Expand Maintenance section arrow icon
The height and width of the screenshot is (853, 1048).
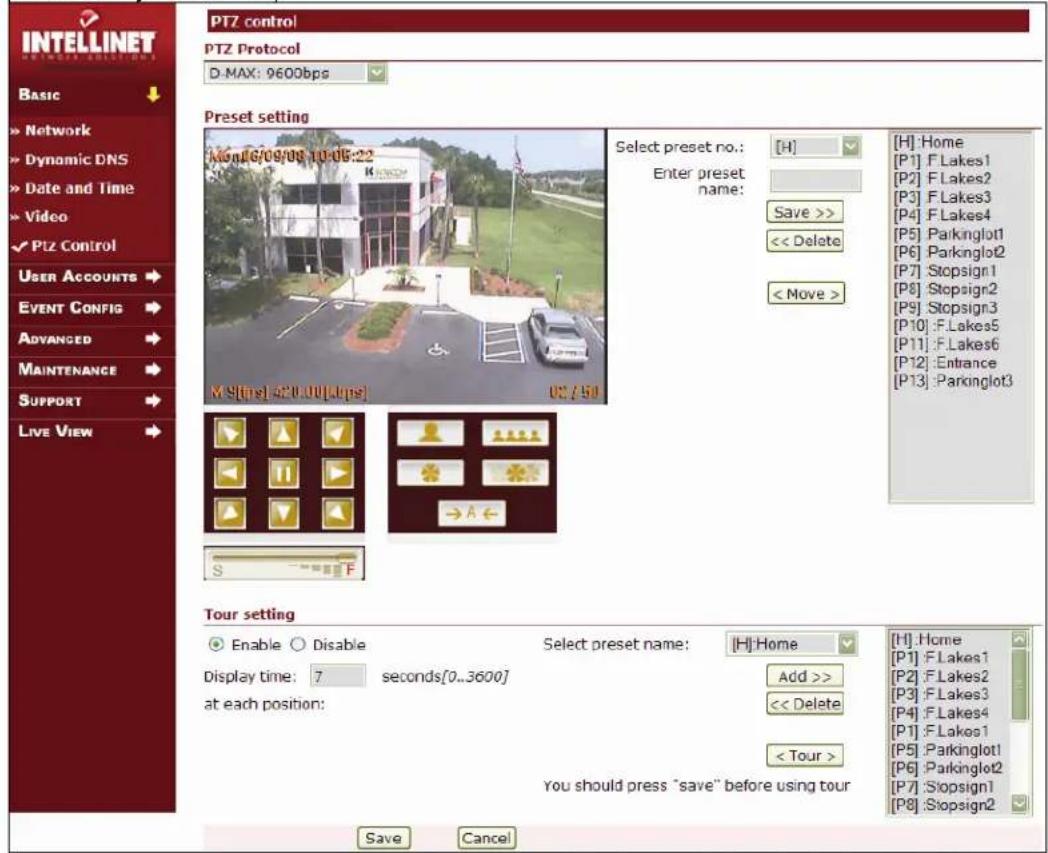(153, 369)
